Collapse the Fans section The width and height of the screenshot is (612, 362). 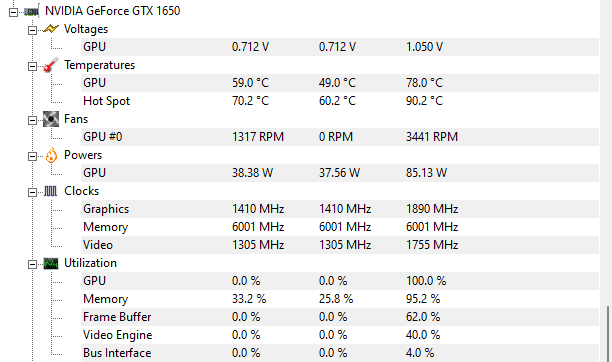click(32, 120)
